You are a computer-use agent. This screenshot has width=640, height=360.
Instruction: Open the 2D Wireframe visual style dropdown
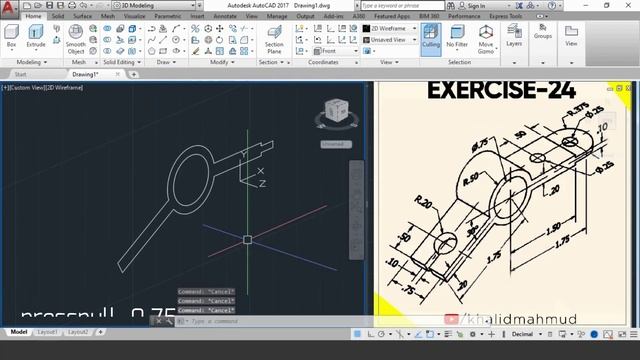389,29
